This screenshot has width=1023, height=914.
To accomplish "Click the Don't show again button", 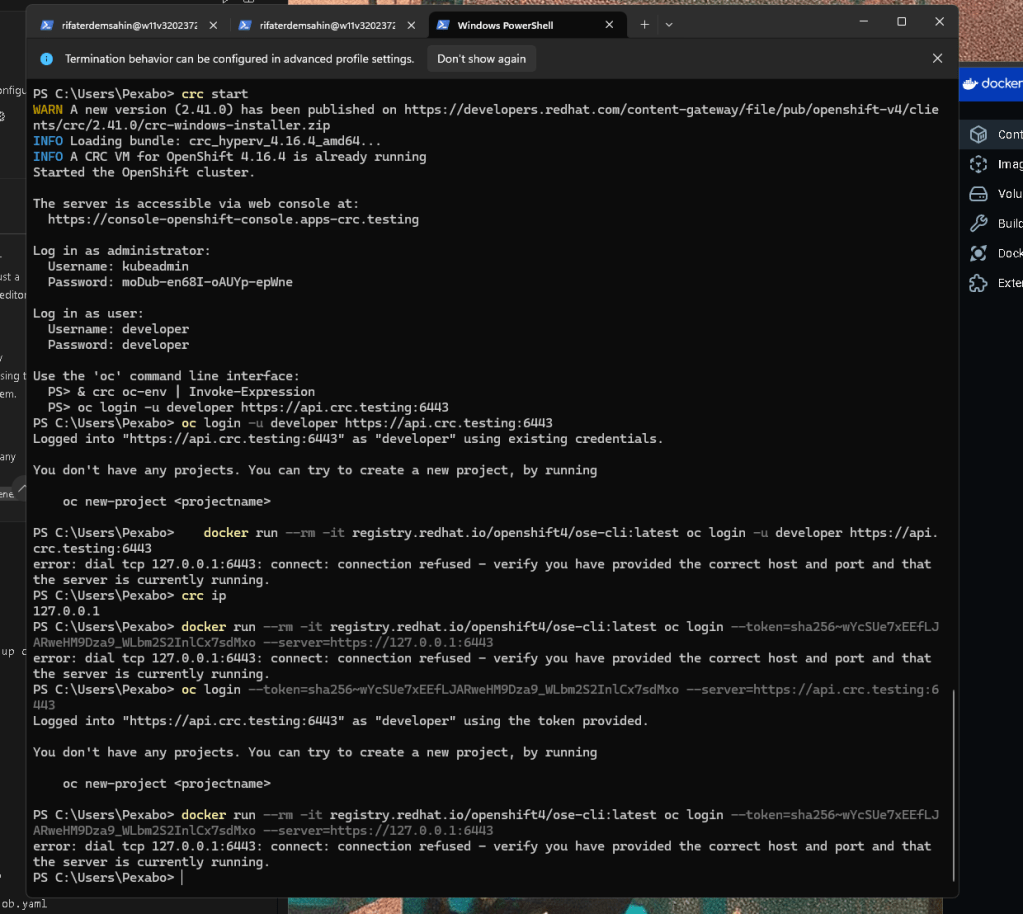I will coord(481,59).
